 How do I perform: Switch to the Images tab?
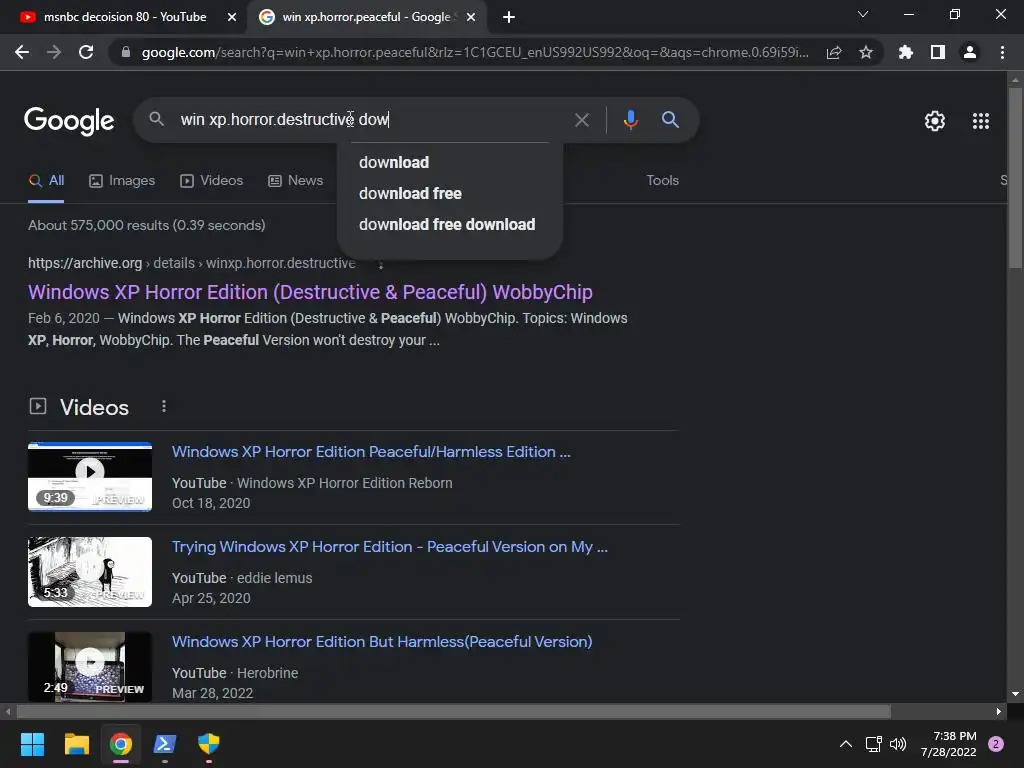[122, 181]
